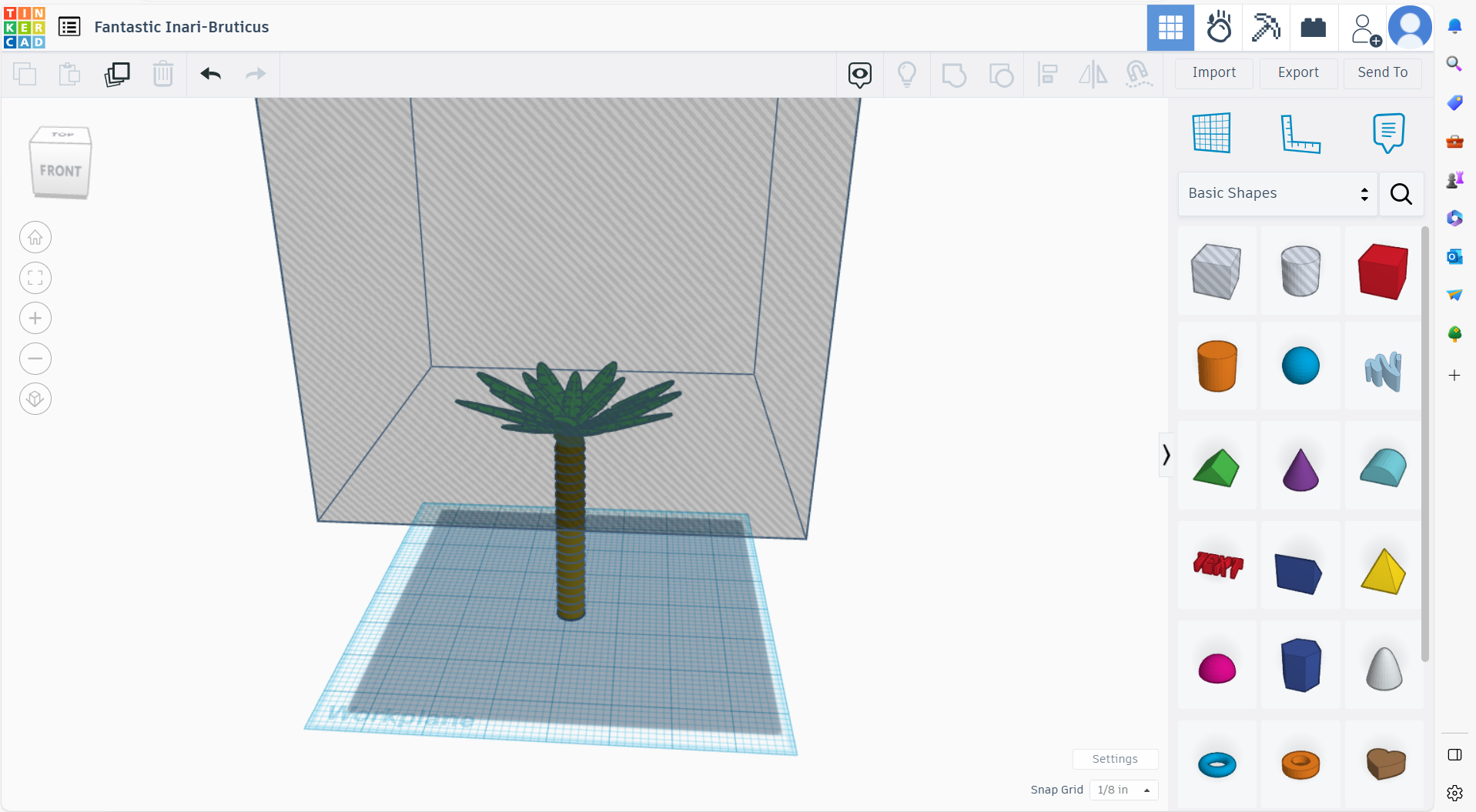Pick the blue Sphere shape
Screen dimensions: 1476x812
click(1300, 366)
